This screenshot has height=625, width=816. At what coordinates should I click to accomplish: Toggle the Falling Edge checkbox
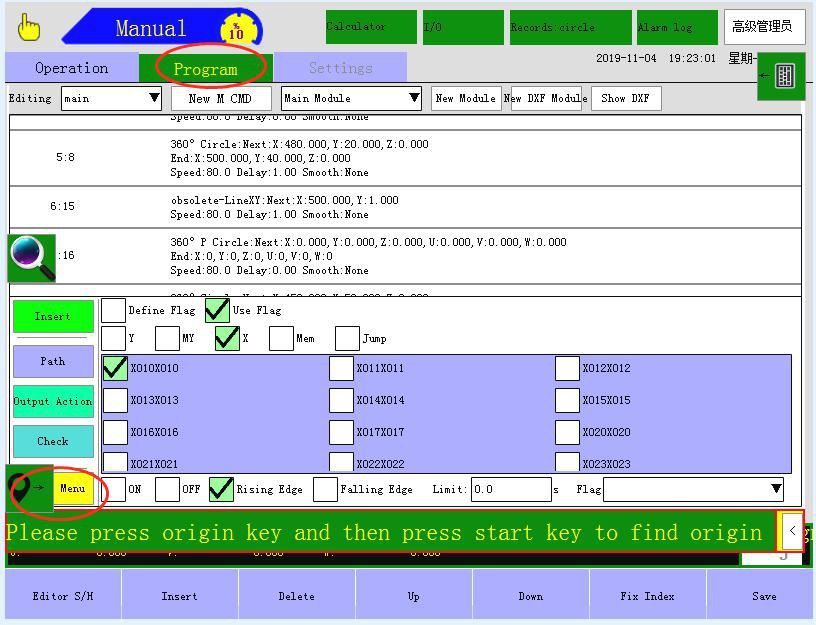tap(325, 489)
